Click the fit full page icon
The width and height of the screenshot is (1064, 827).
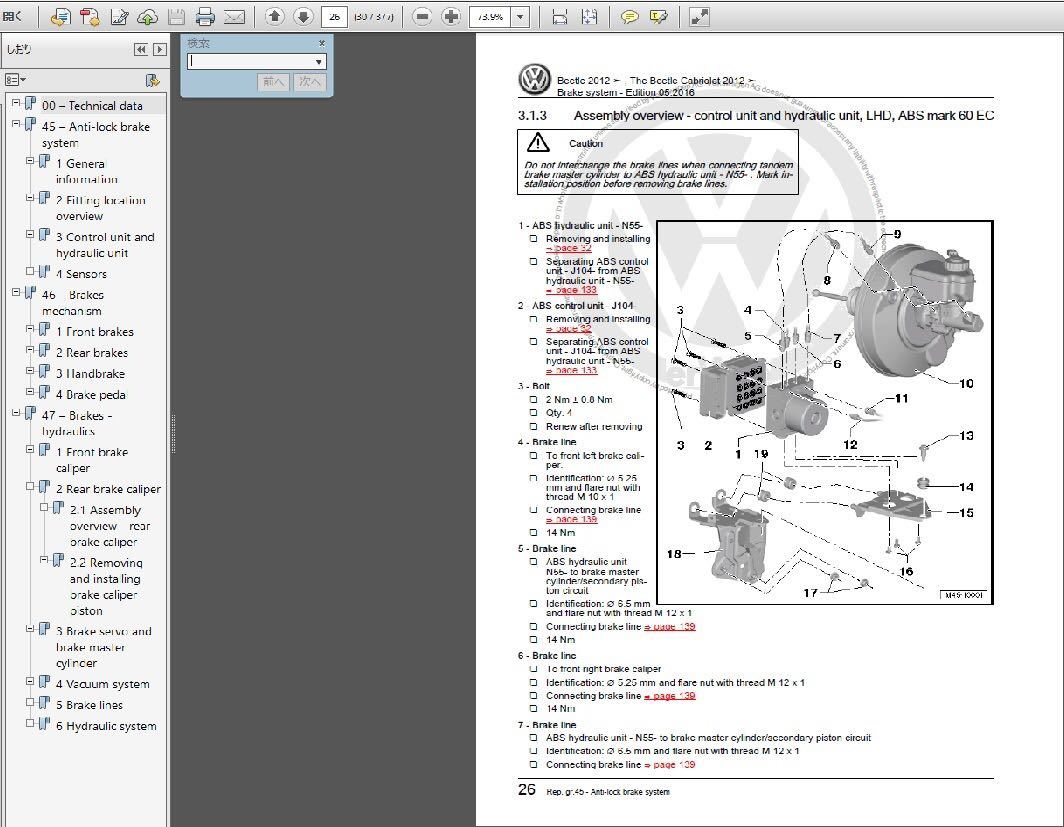point(590,17)
